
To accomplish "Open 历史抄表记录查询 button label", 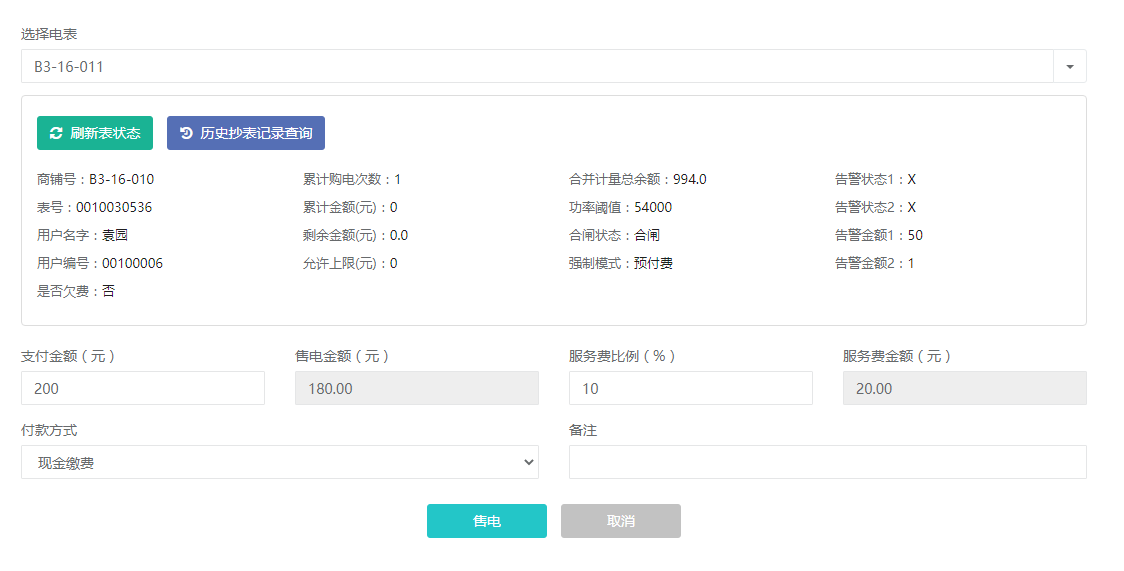I will coord(256,133).
